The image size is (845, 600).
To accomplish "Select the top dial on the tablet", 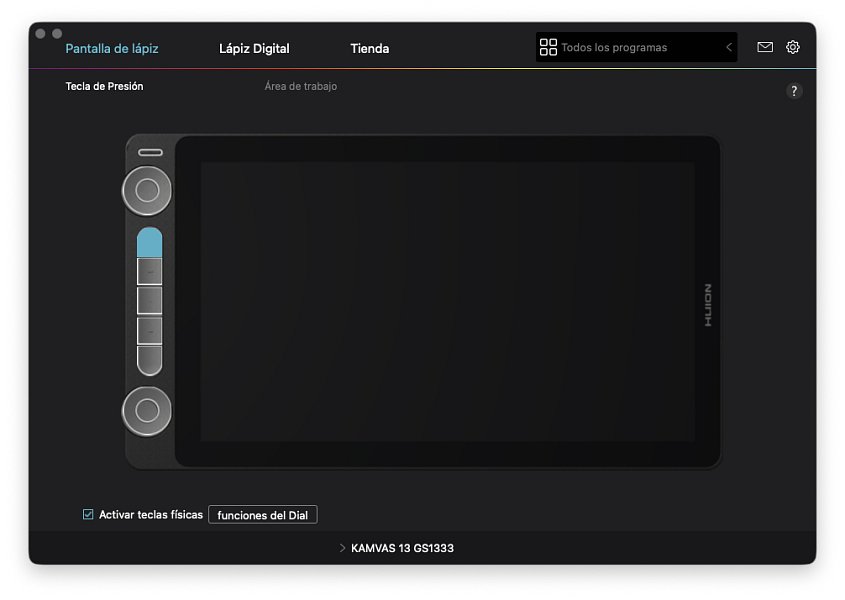I will coord(147,190).
